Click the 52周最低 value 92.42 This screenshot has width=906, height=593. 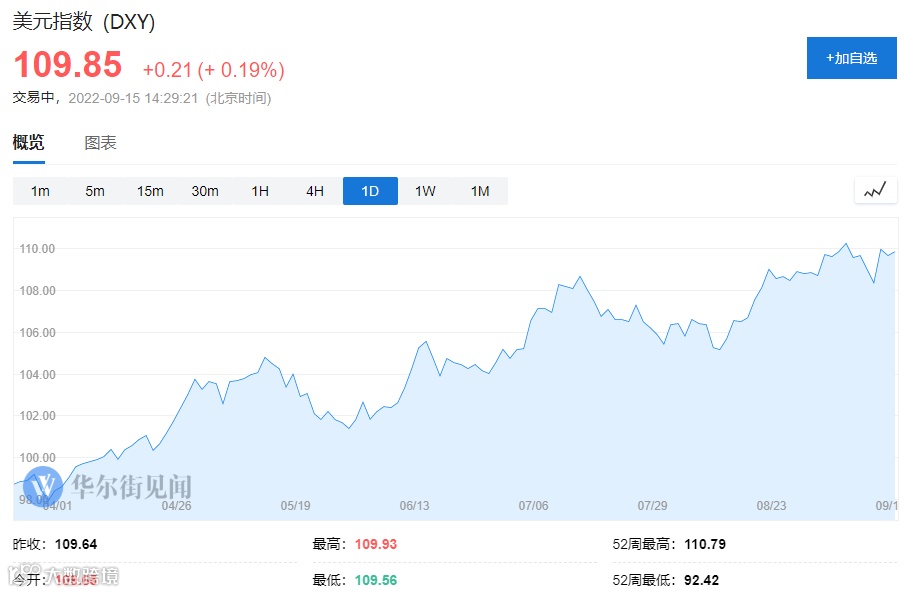[701, 580]
